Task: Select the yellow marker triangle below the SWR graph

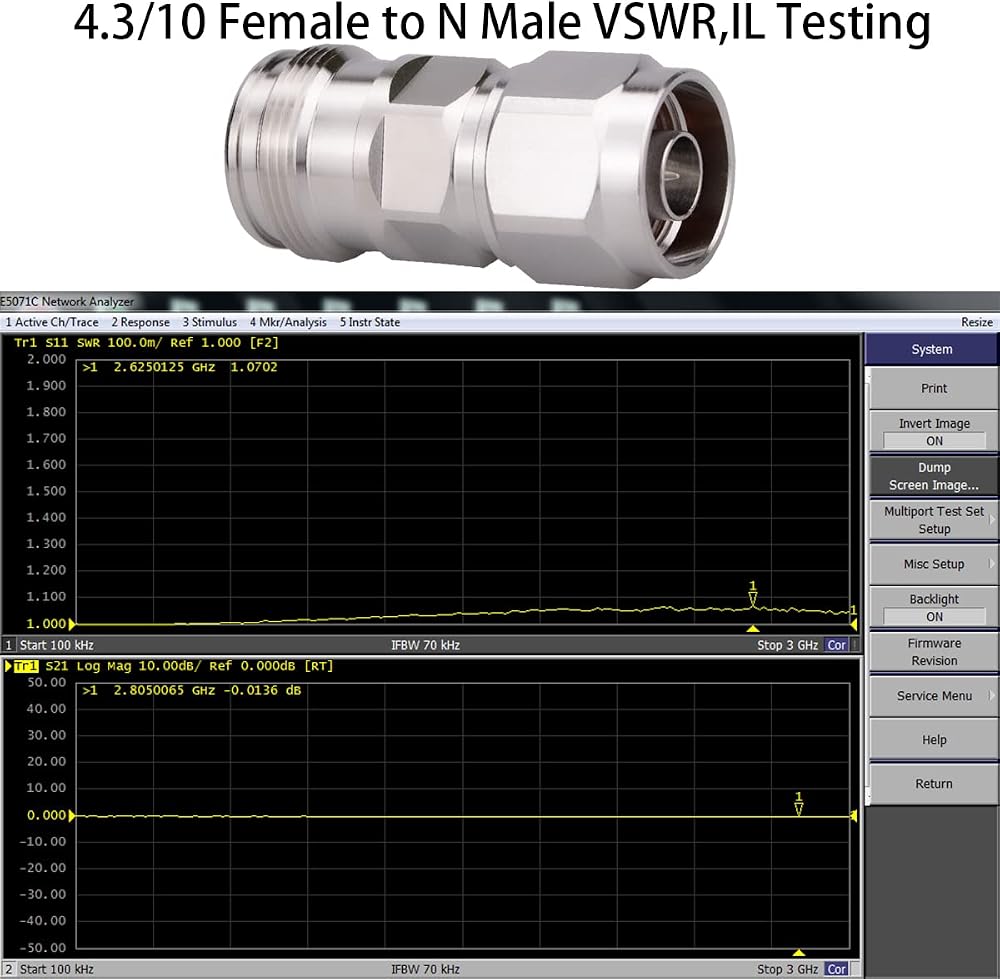Action: 753,629
